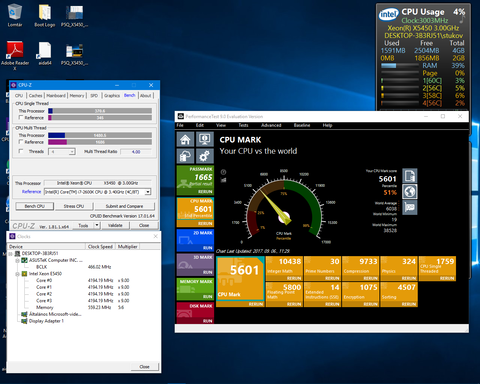Open the Tools dropdown arrow in CPU-Z
The image size is (480, 384).
pyautogui.click(x=97, y=226)
